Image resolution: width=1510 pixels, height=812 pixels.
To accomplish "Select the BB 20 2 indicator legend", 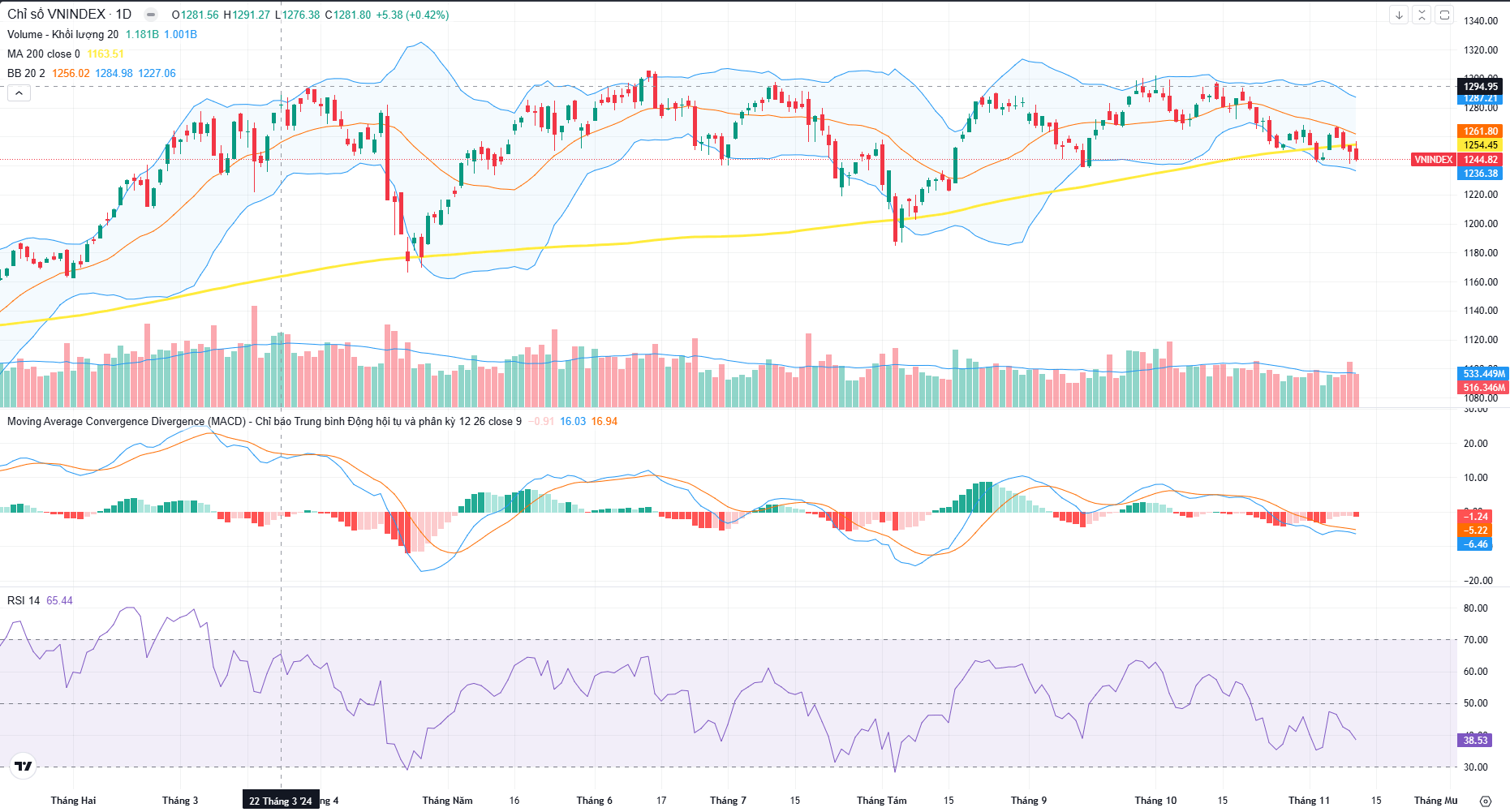I will point(26,73).
